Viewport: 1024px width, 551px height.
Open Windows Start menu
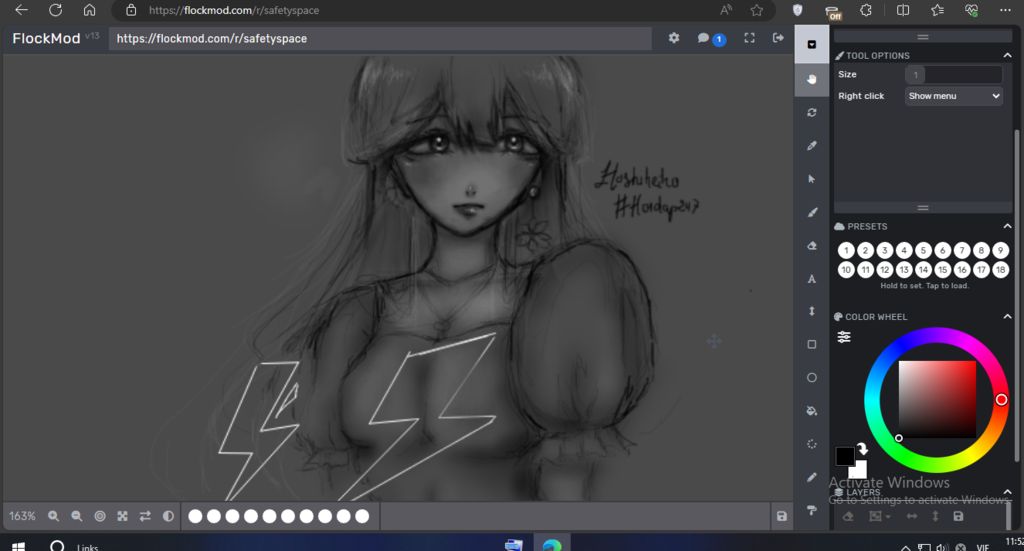pyautogui.click(x=18, y=546)
